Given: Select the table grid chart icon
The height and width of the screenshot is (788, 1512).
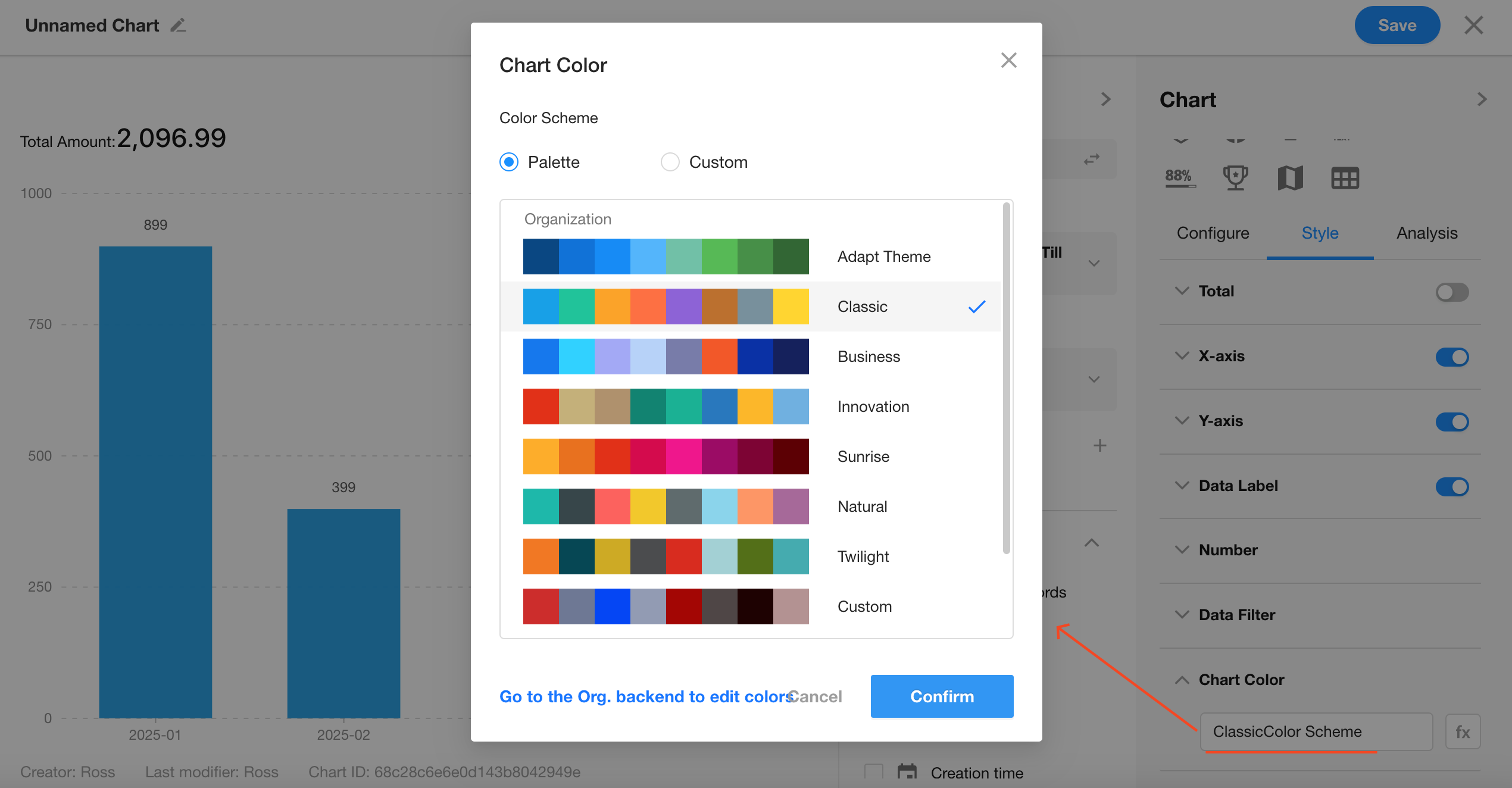Looking at the screenshot, I should click(x=1345, y=177).
